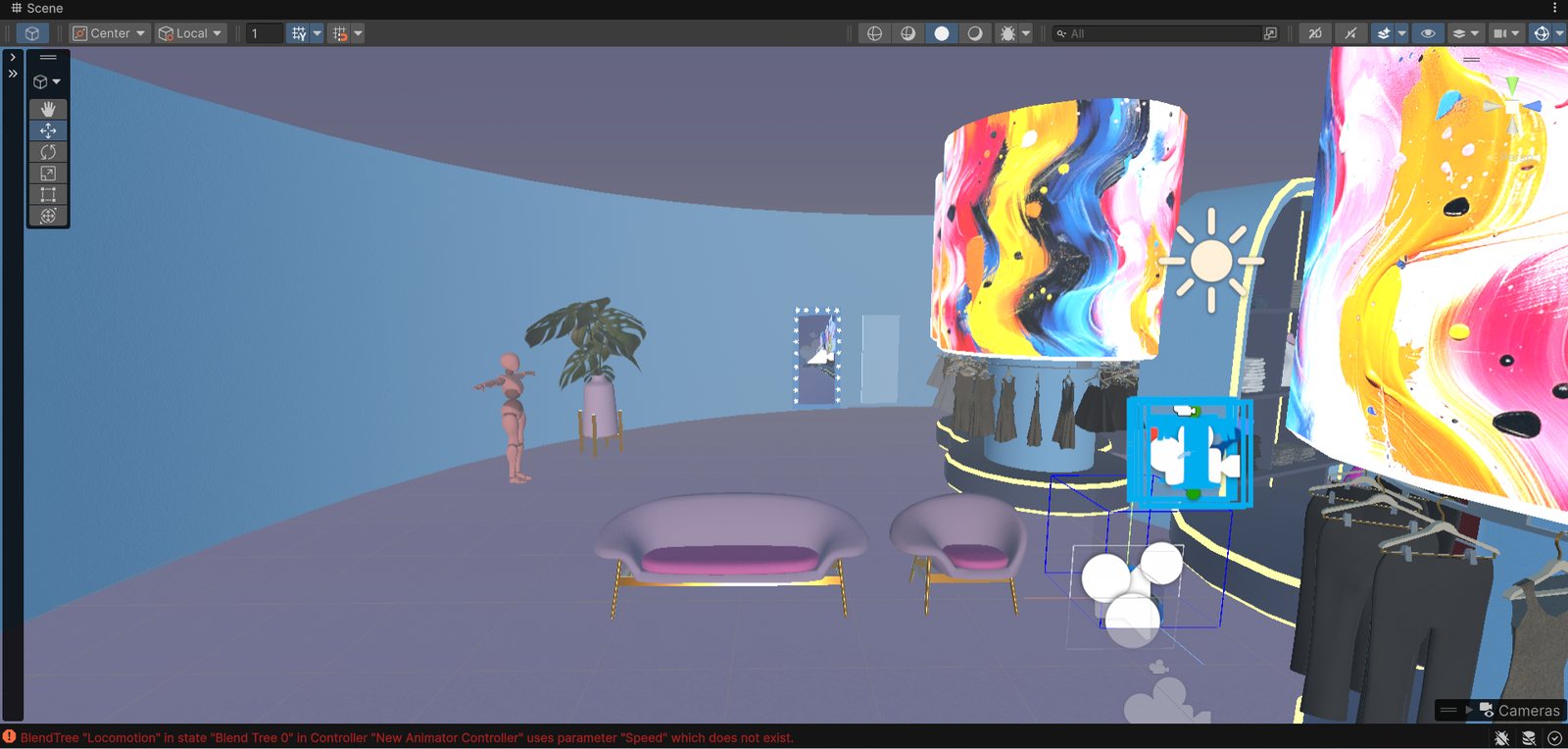Select shaded draw mode
This screenshot has height=749, width=1568.
pos(942,33)
